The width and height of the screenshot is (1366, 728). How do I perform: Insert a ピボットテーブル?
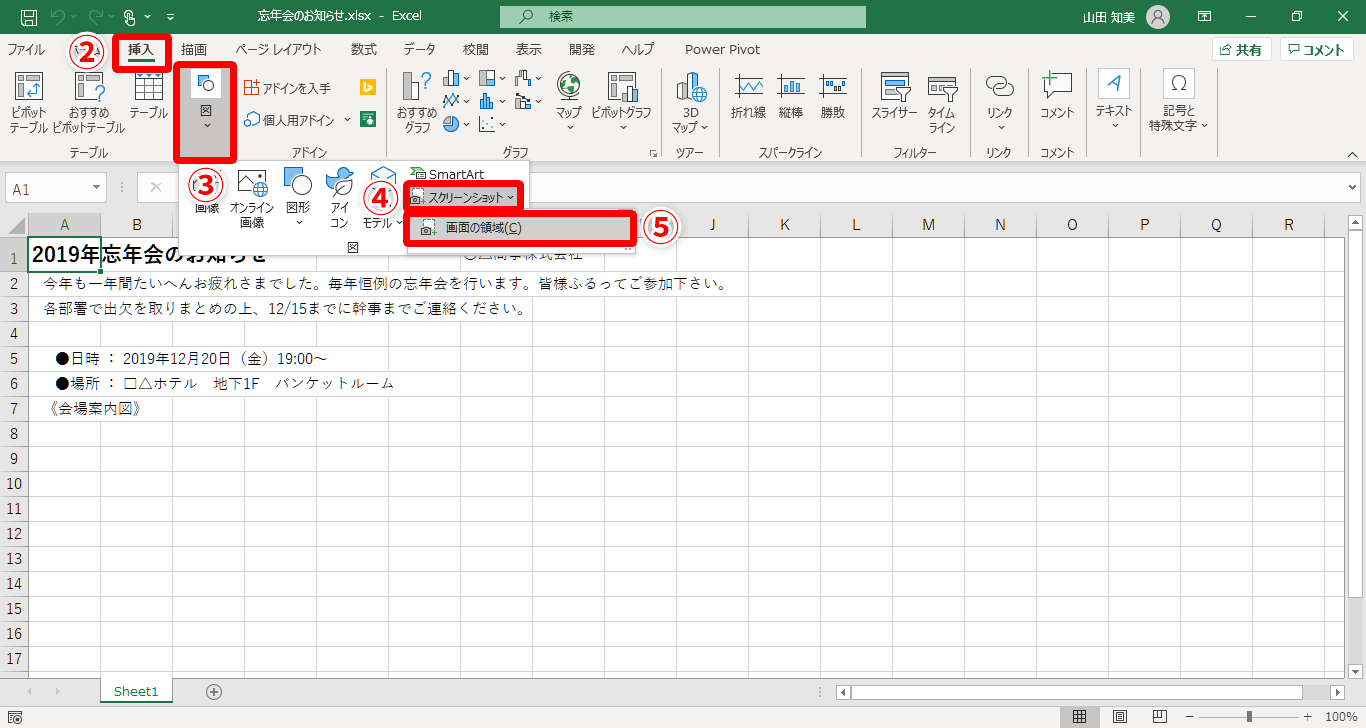pos(28,103)
